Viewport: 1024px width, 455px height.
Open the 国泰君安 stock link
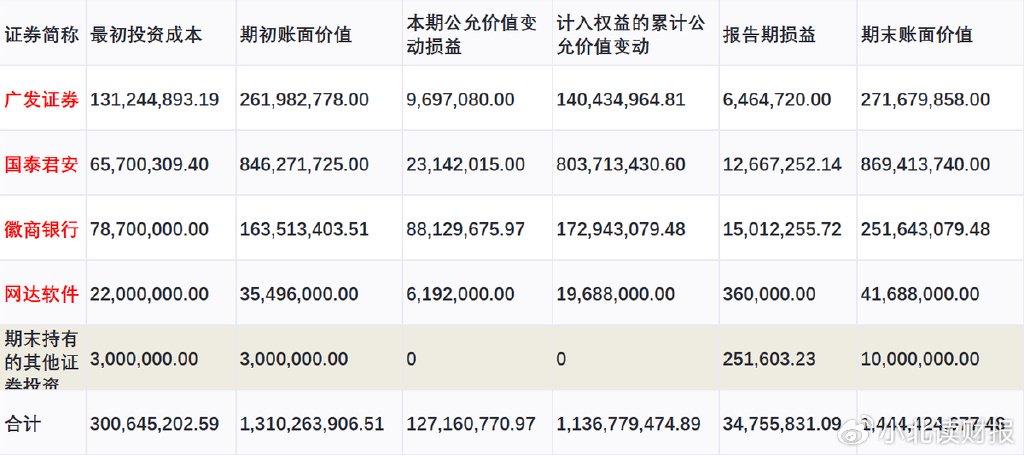tap(42, 164)
